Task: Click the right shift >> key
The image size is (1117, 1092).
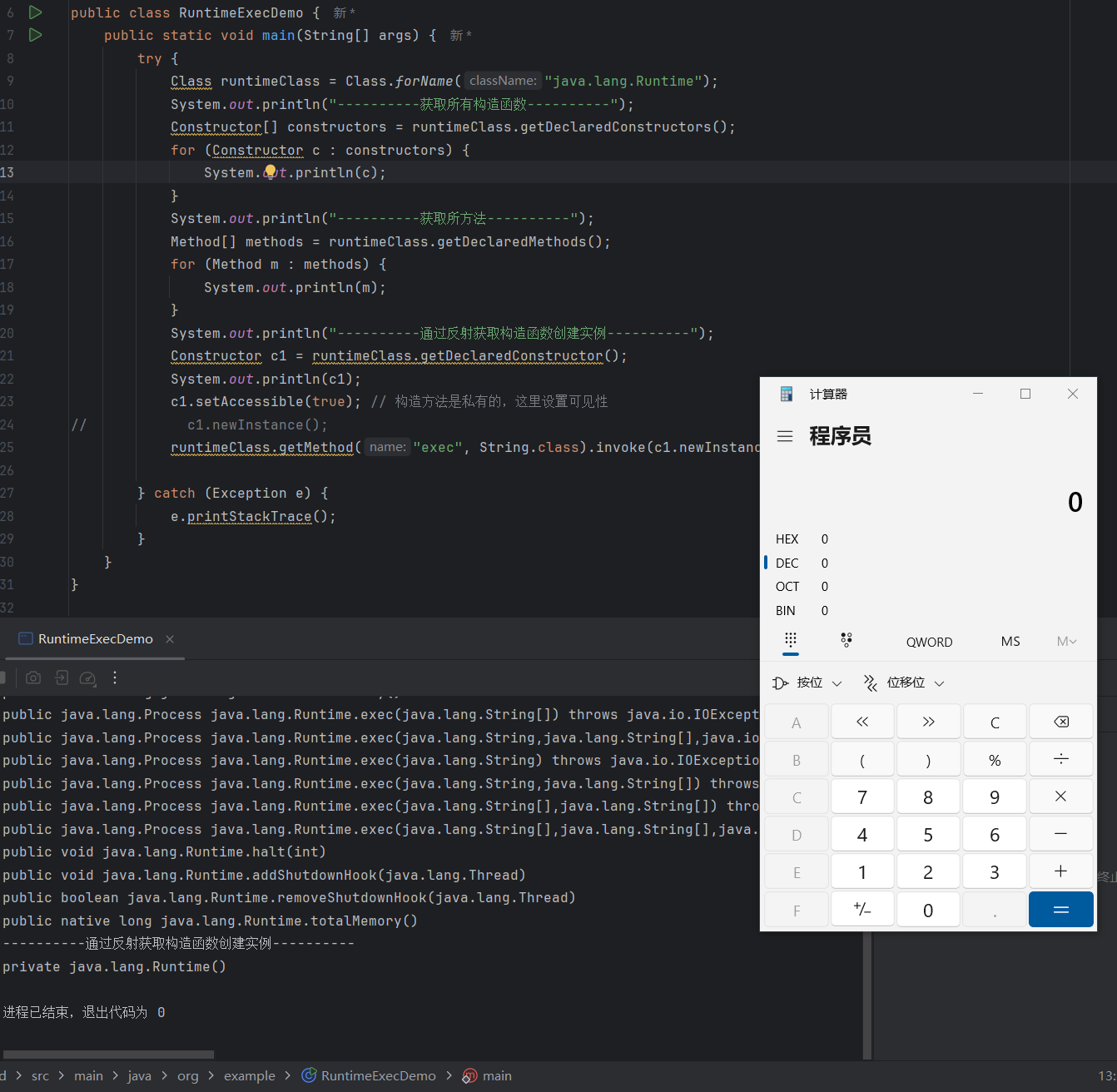Action: click(x=928, y=722)
